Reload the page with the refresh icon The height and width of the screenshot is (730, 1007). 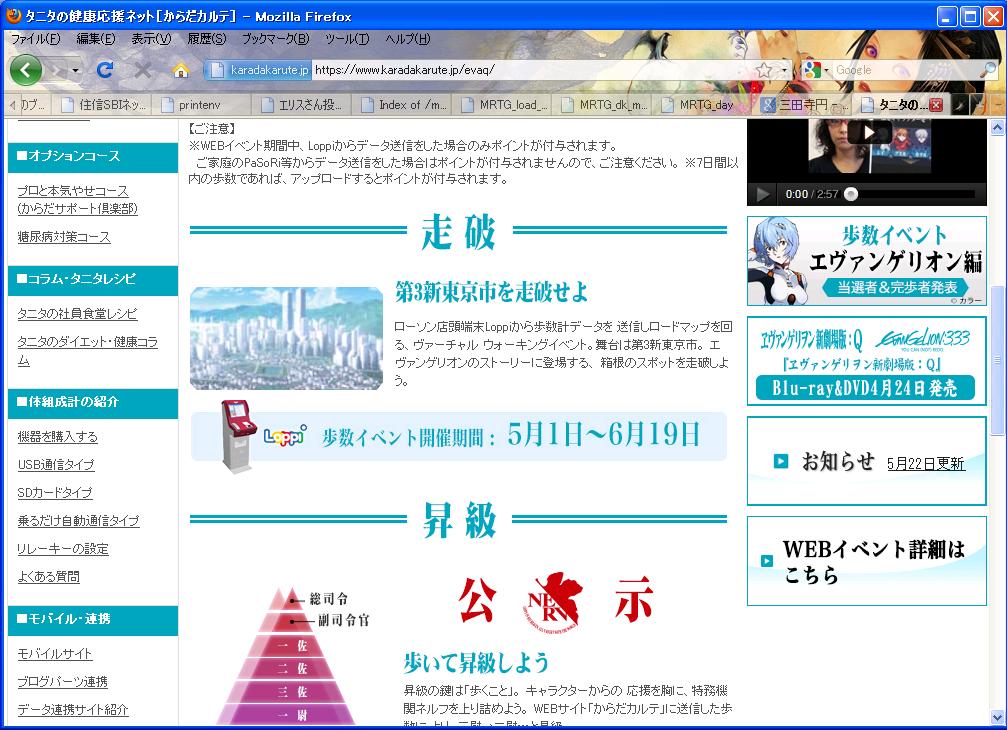(x=105, y=69)
